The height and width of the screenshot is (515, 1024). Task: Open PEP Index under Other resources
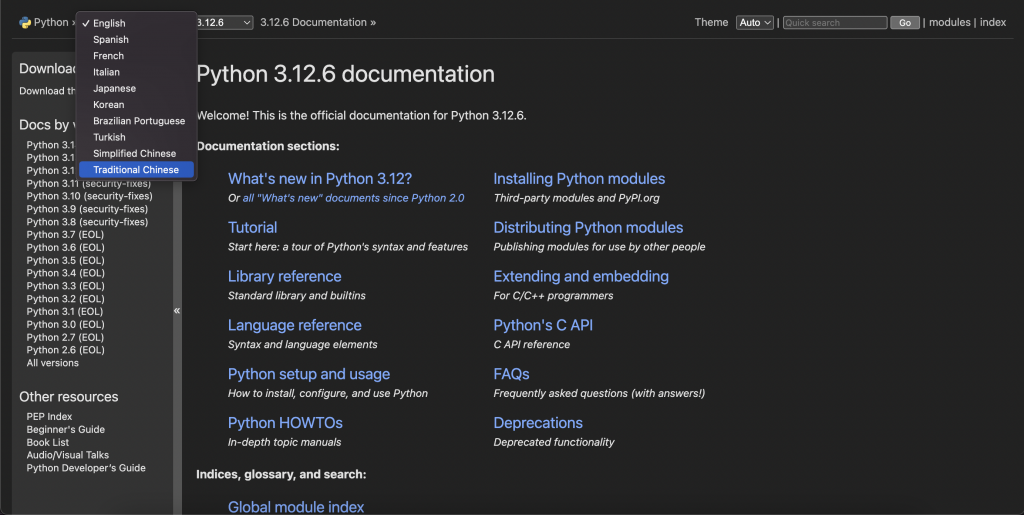tap(49, 416)
